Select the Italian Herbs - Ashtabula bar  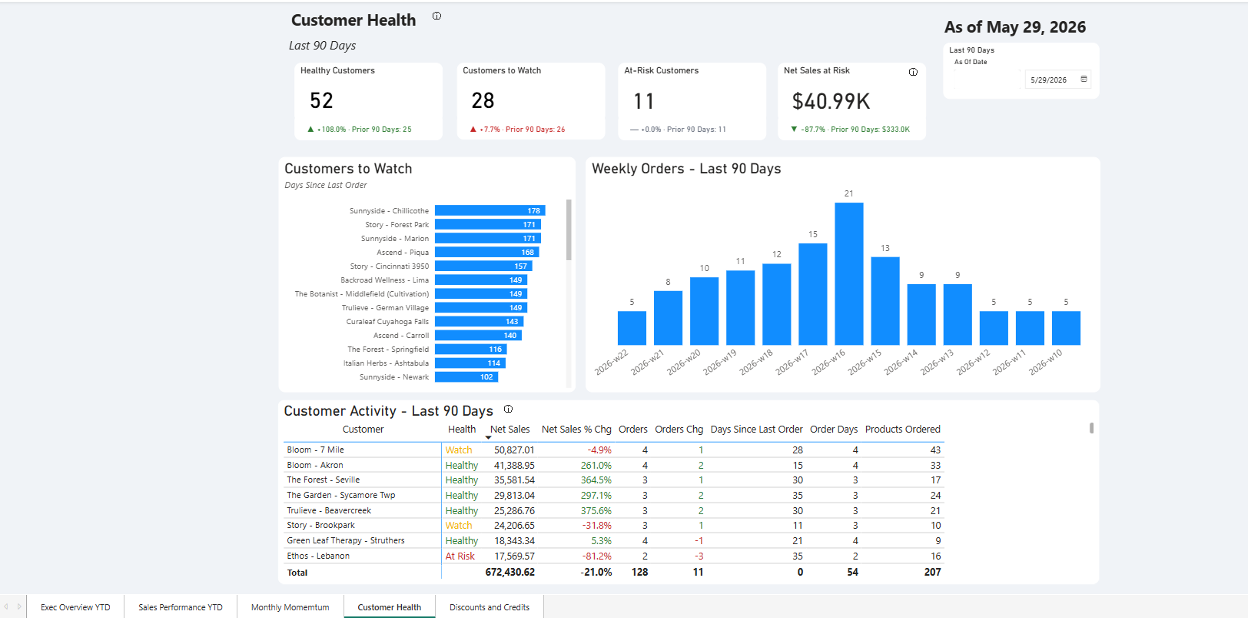470,363
